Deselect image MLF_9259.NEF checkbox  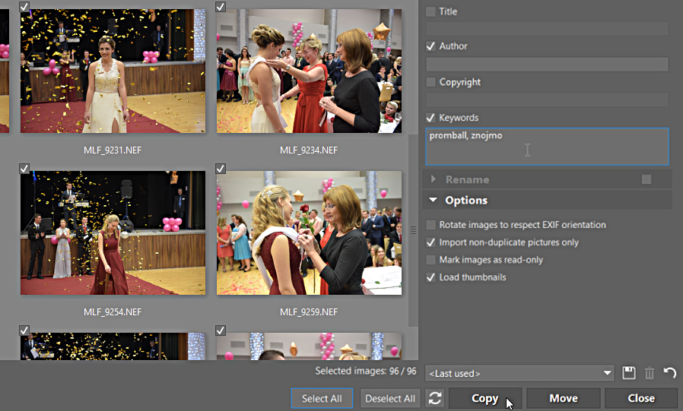pos(221,168)
